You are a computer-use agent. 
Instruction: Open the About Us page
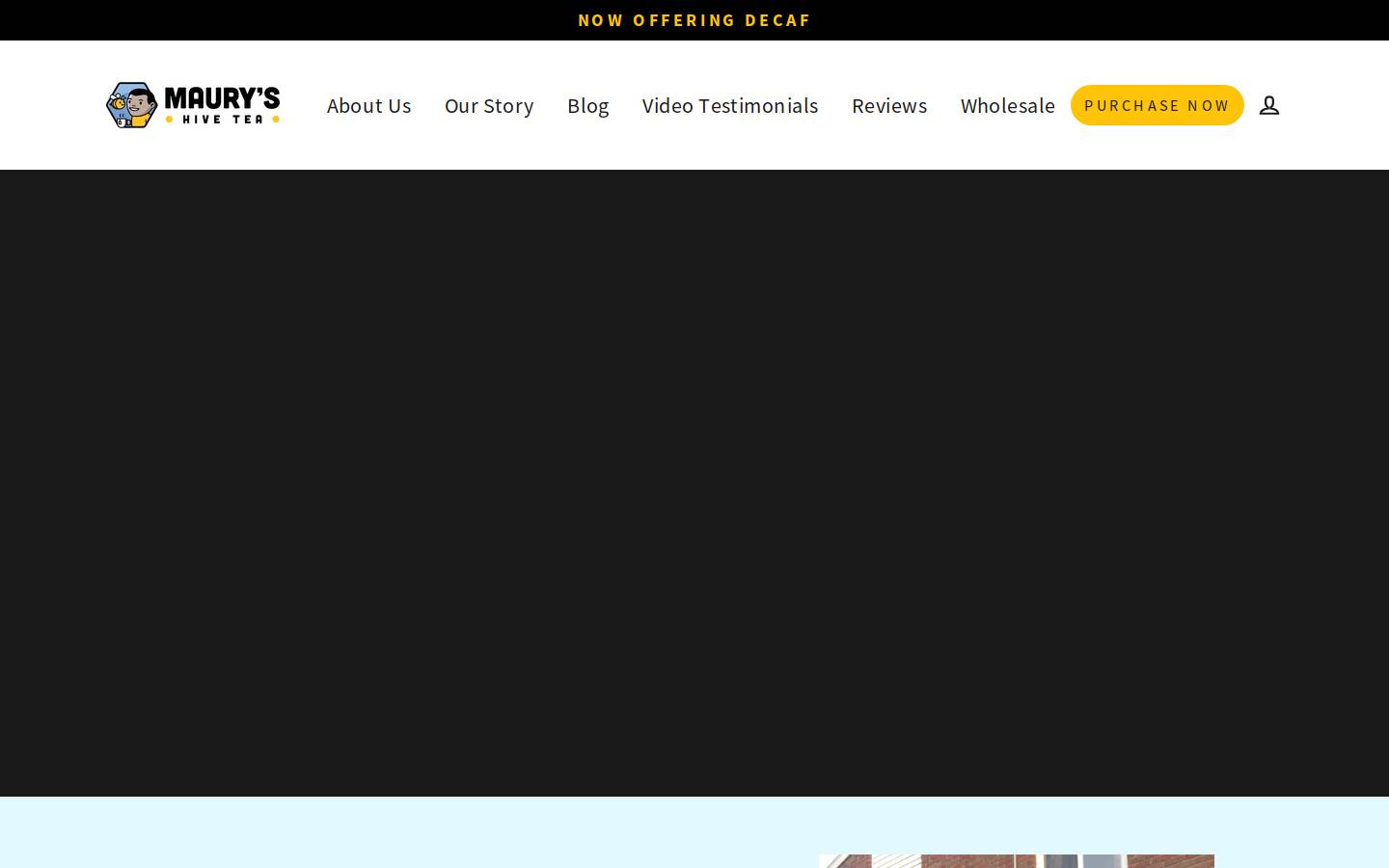pyautogui.click(x=368, y=105)
